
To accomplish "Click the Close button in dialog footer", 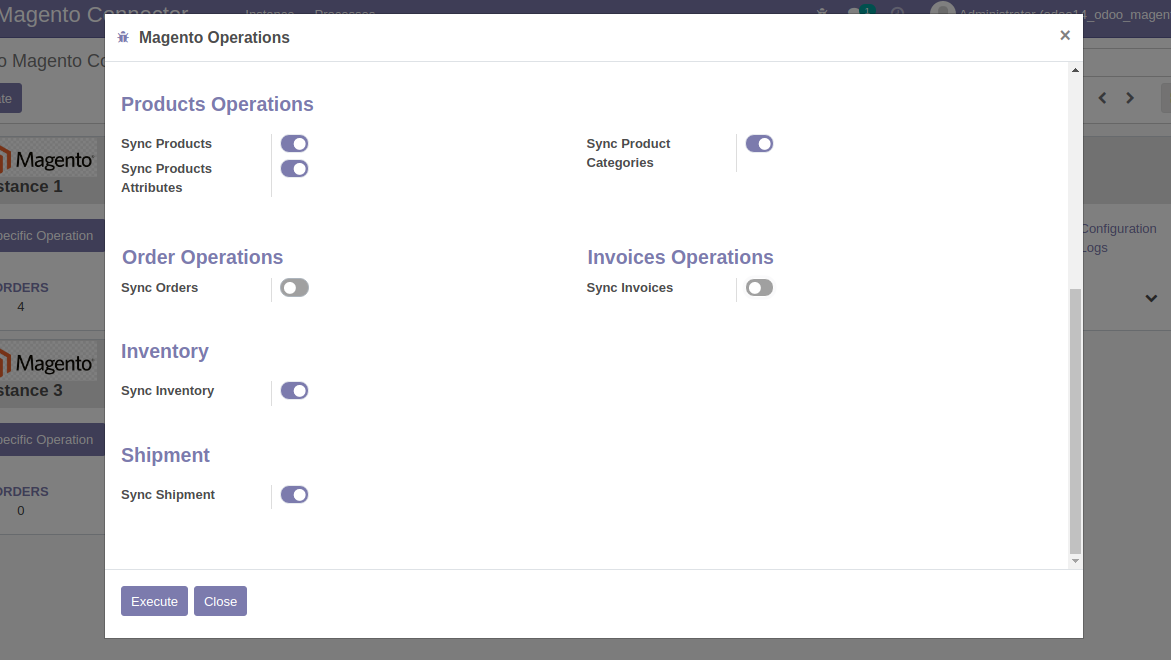I will [220, 601].
